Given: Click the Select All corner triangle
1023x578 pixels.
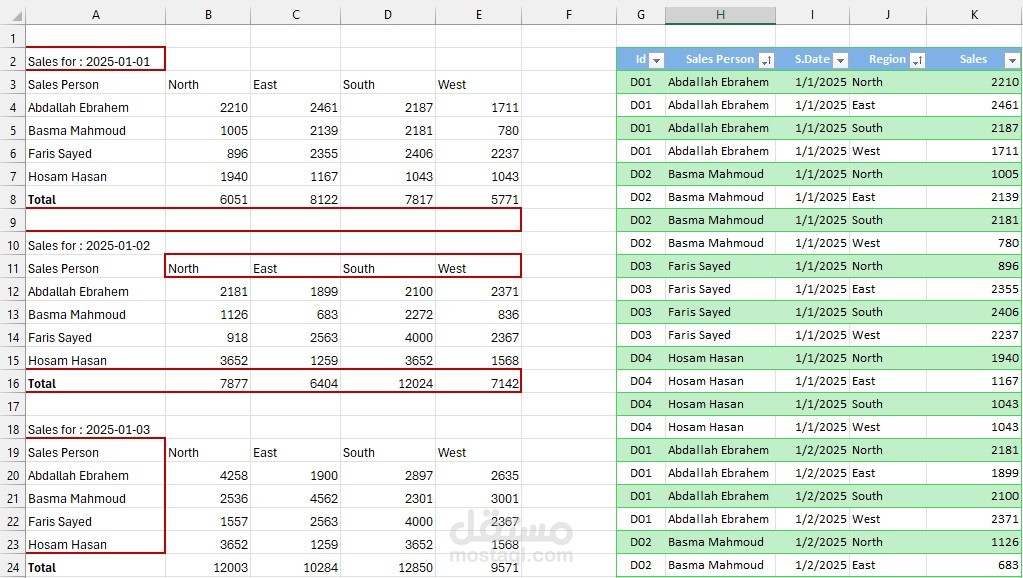Looking at the screenshot, I should [x=17, y=16].
